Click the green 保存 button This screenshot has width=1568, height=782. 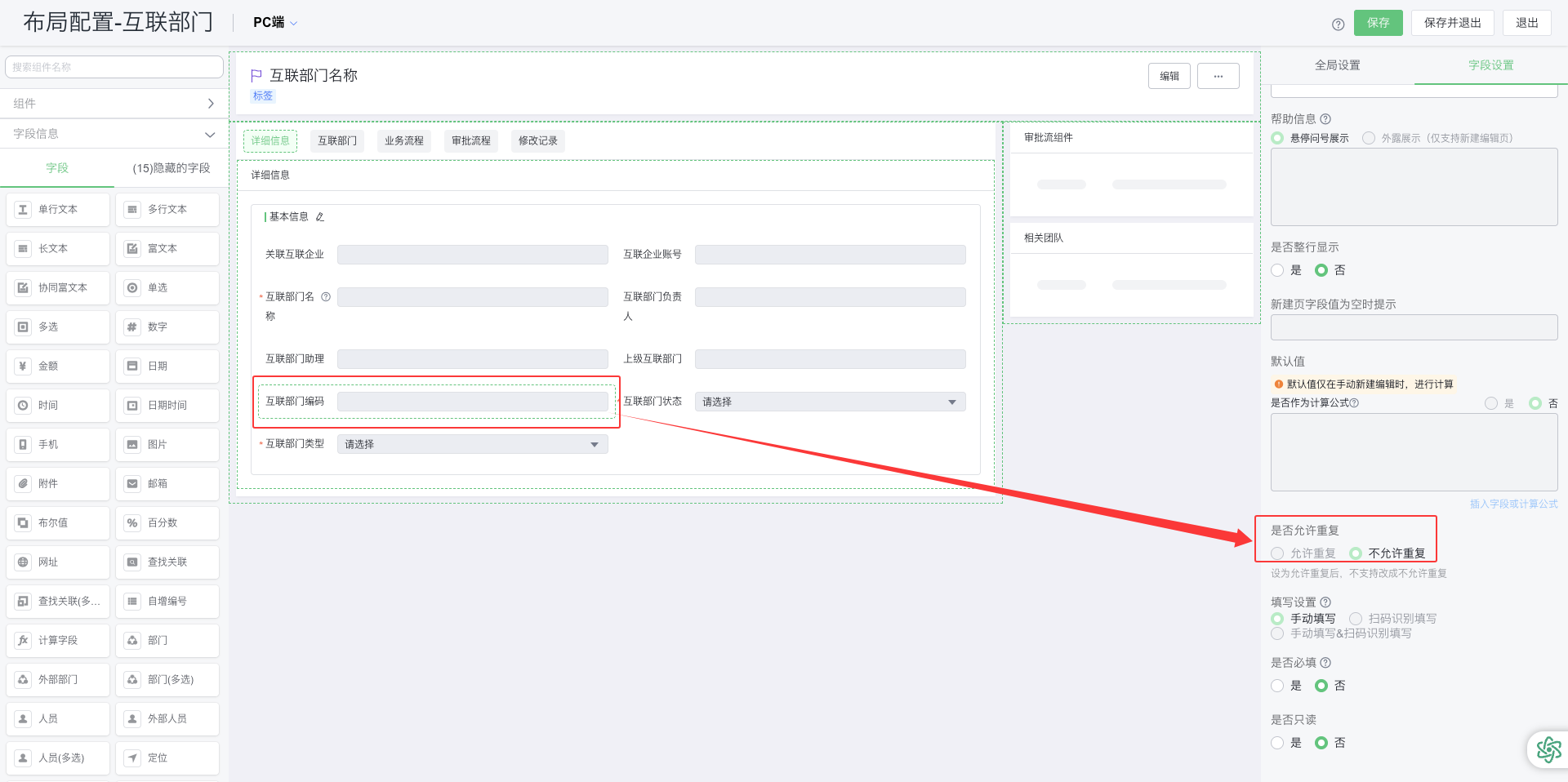(x=1378, y=23)
